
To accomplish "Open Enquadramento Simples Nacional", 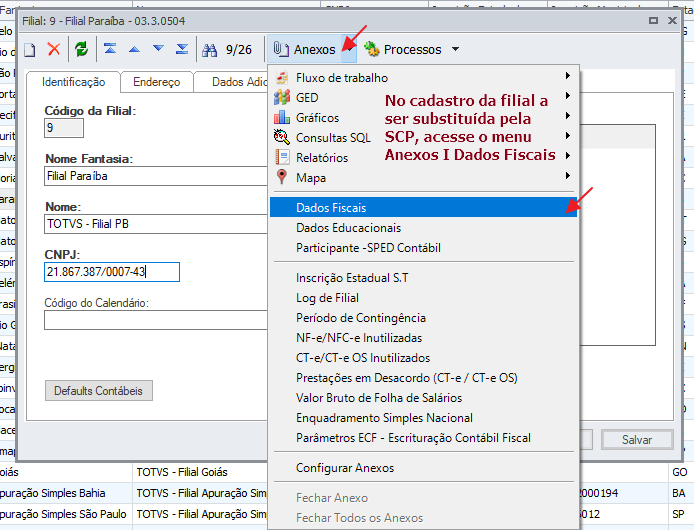I will (423, 418).
